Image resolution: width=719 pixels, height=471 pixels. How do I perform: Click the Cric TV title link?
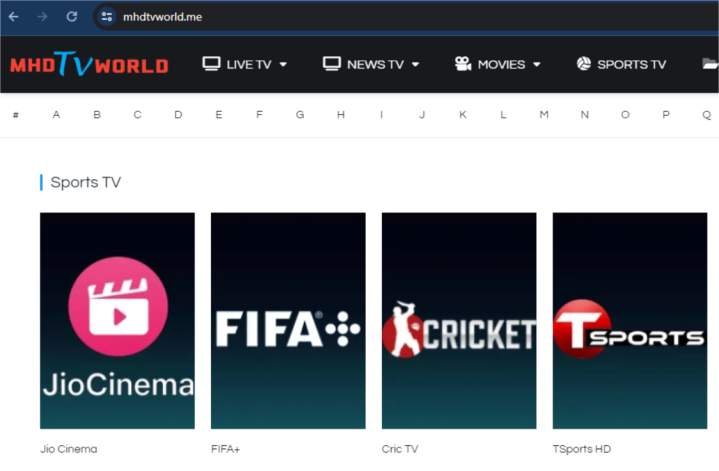click(x=400, y=449)
